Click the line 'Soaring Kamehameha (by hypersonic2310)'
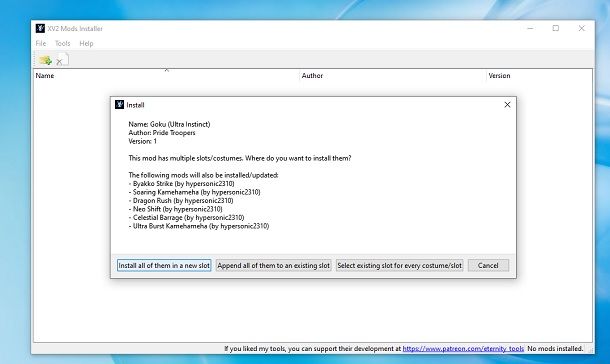Image resolution: width=610 pixels, height=364 pixels. (195, 192)
